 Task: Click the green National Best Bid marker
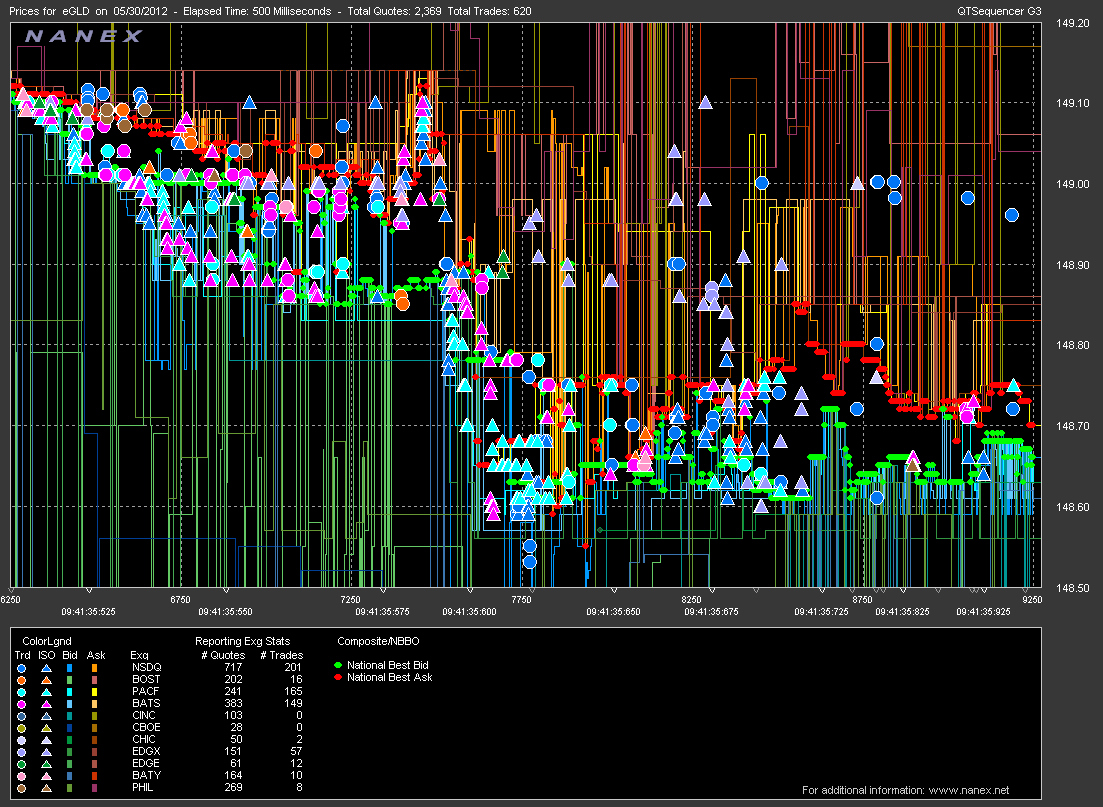click(x=338, y=665)
